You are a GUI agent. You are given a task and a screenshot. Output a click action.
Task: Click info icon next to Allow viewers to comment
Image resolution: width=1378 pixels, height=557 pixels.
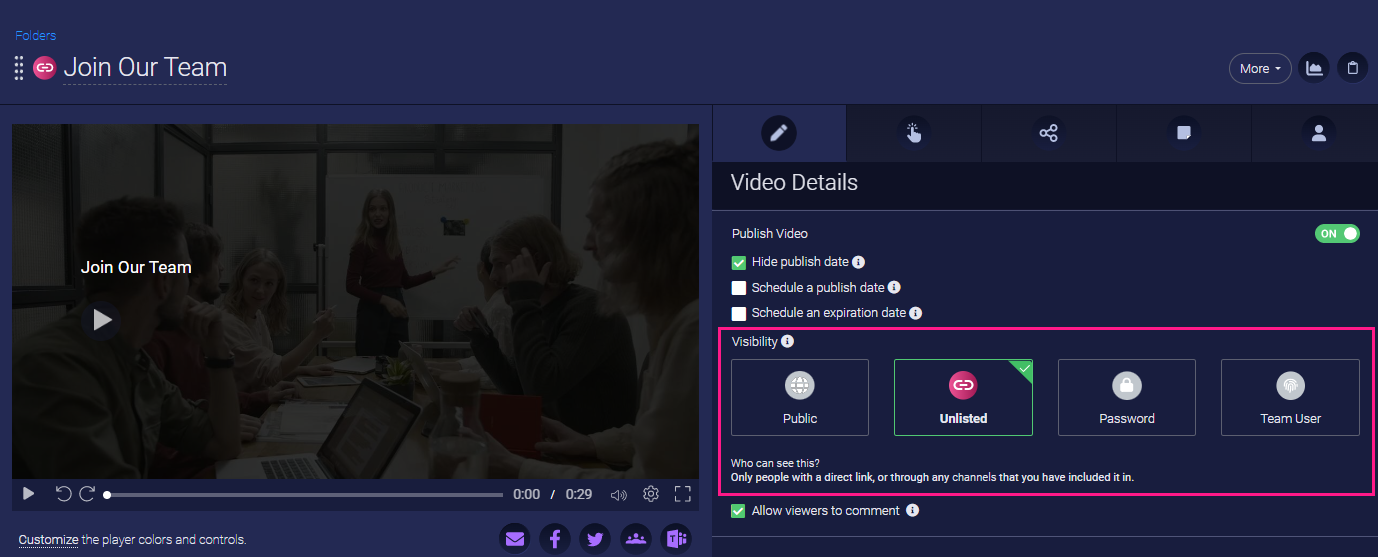click(912, 511)
